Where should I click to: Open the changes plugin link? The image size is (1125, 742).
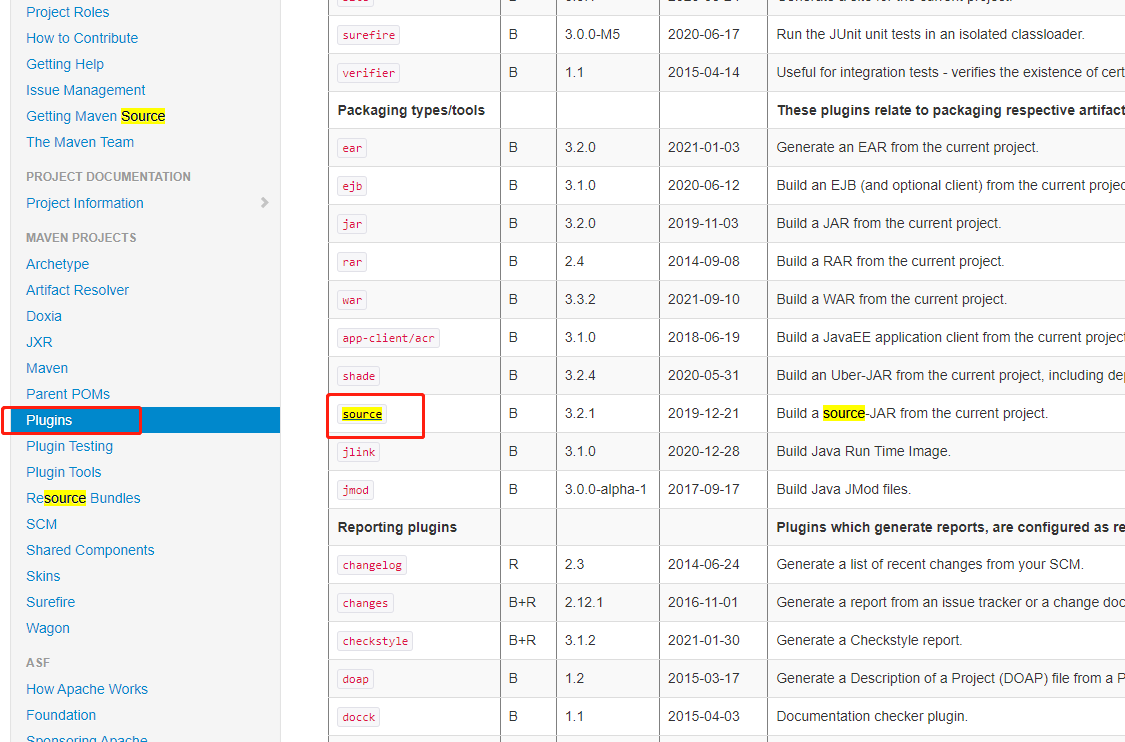point(365,604)
